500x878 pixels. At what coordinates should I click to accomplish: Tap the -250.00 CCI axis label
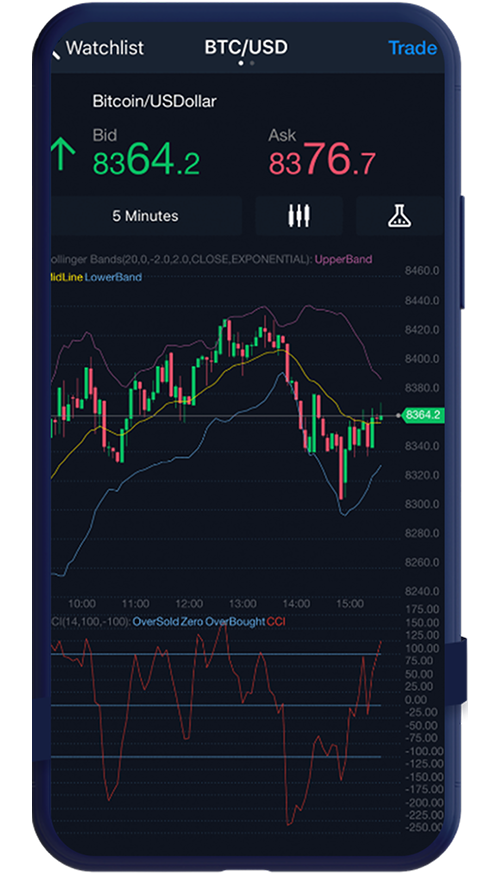coord(422,828)
